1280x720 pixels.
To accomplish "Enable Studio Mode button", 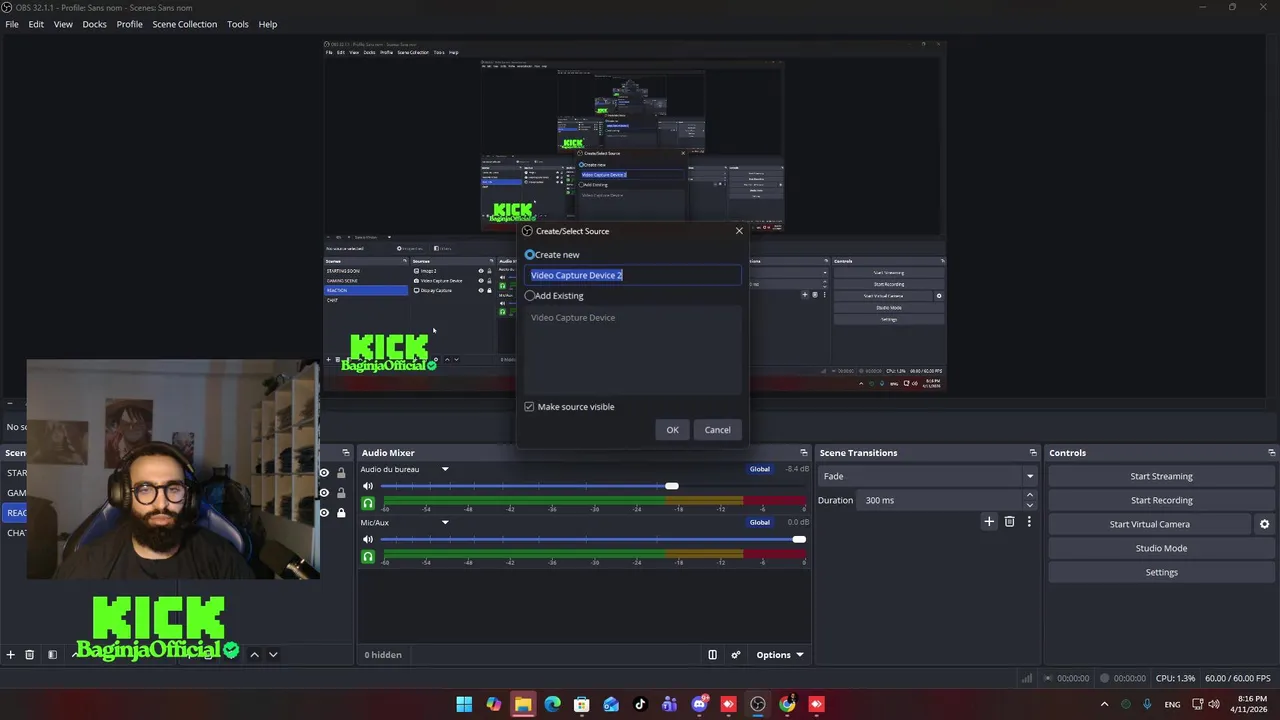I will click(1161, 548).
